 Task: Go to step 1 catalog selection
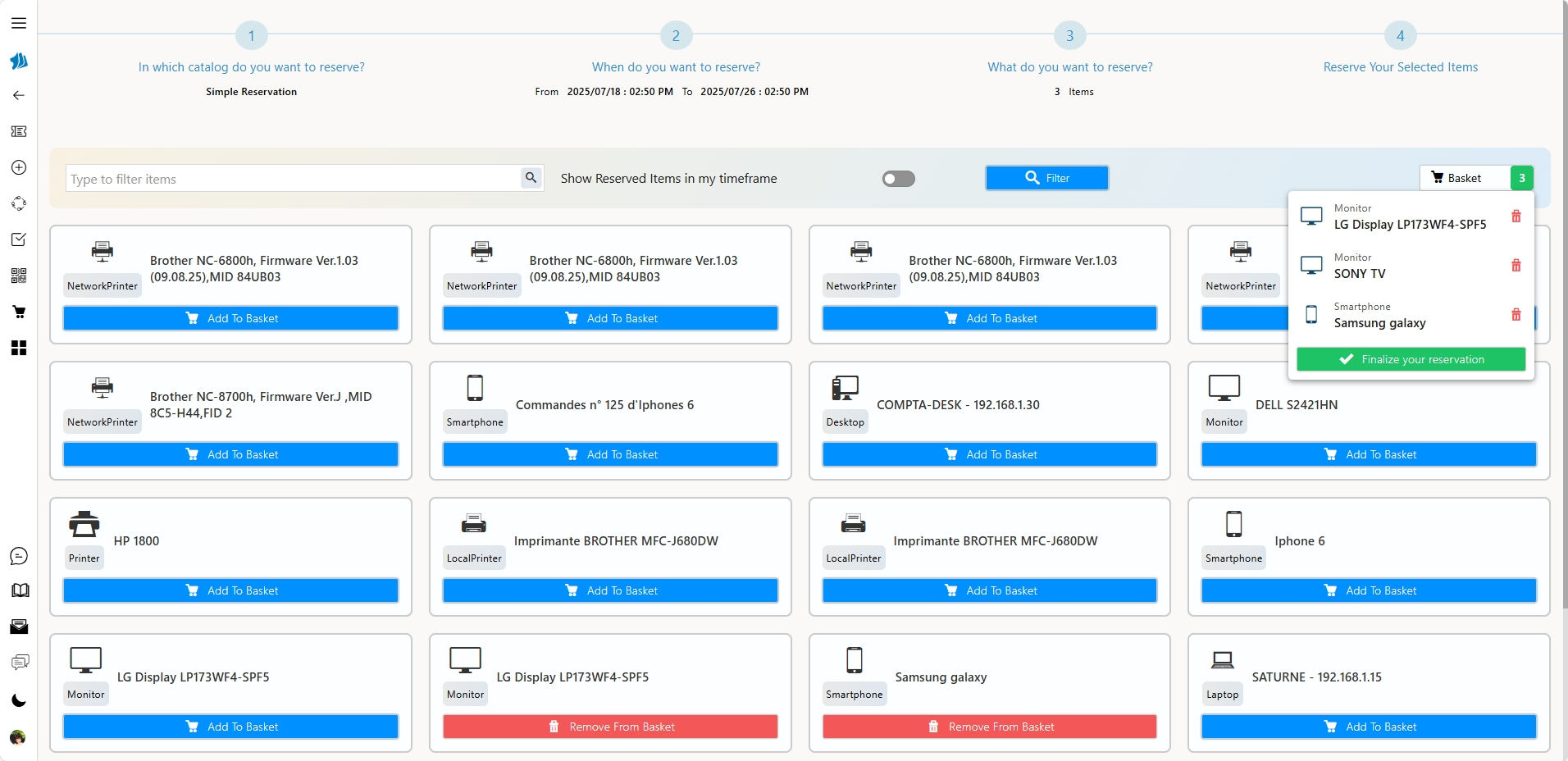251,36
